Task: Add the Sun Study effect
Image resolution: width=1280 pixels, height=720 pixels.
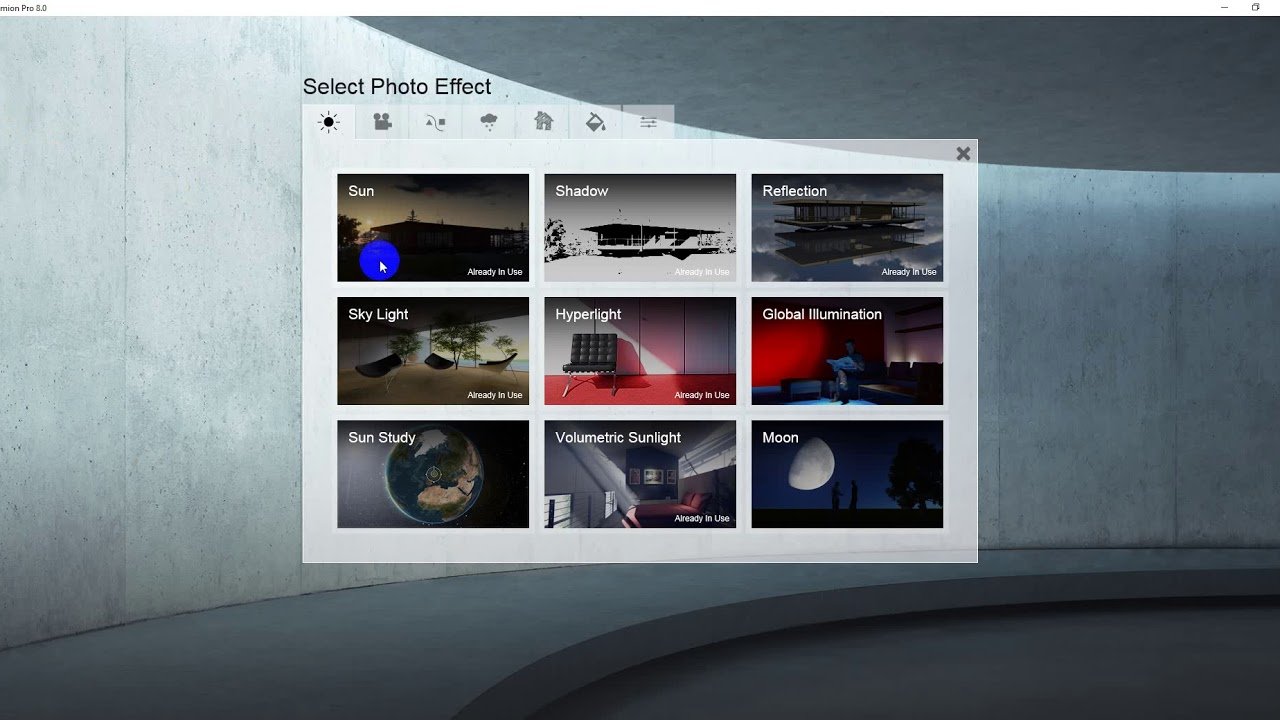Action: pos(433,474)
